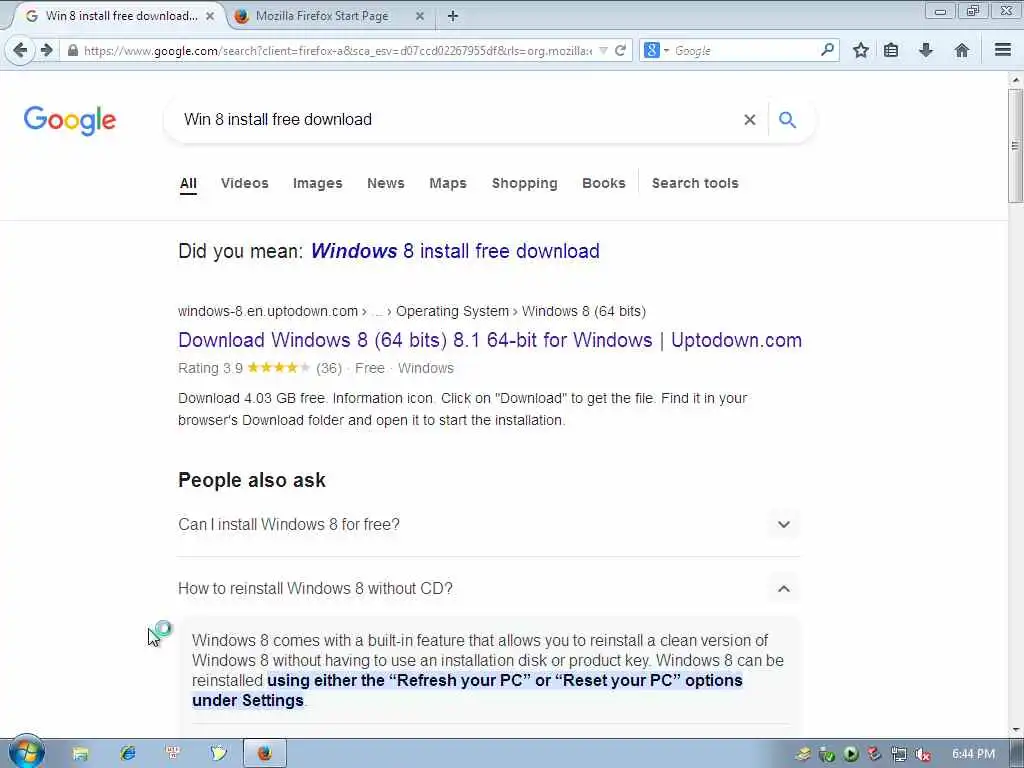Viewport: 1024px width, 768px height.
Task: Open Download Windows 8 (64 bits) Uptodown link
Action: (490, 340)
